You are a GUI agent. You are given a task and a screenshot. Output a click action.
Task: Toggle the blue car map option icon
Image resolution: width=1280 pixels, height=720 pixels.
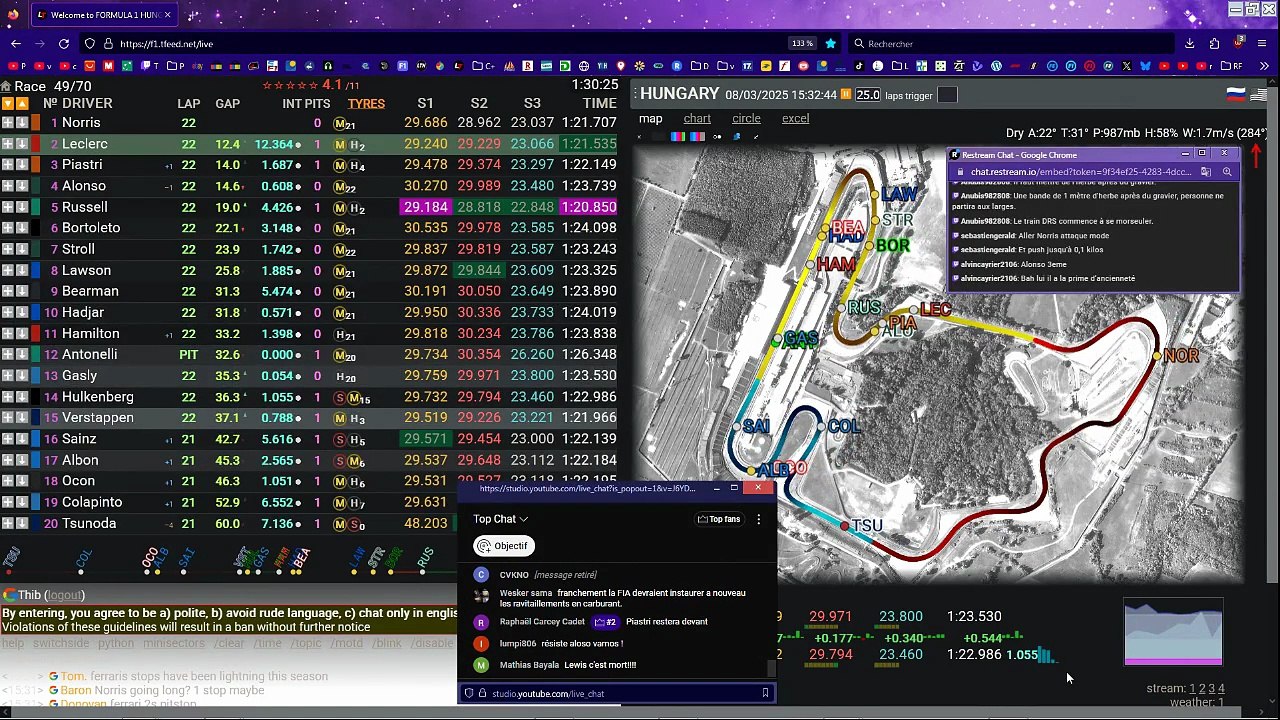(736, 137)
